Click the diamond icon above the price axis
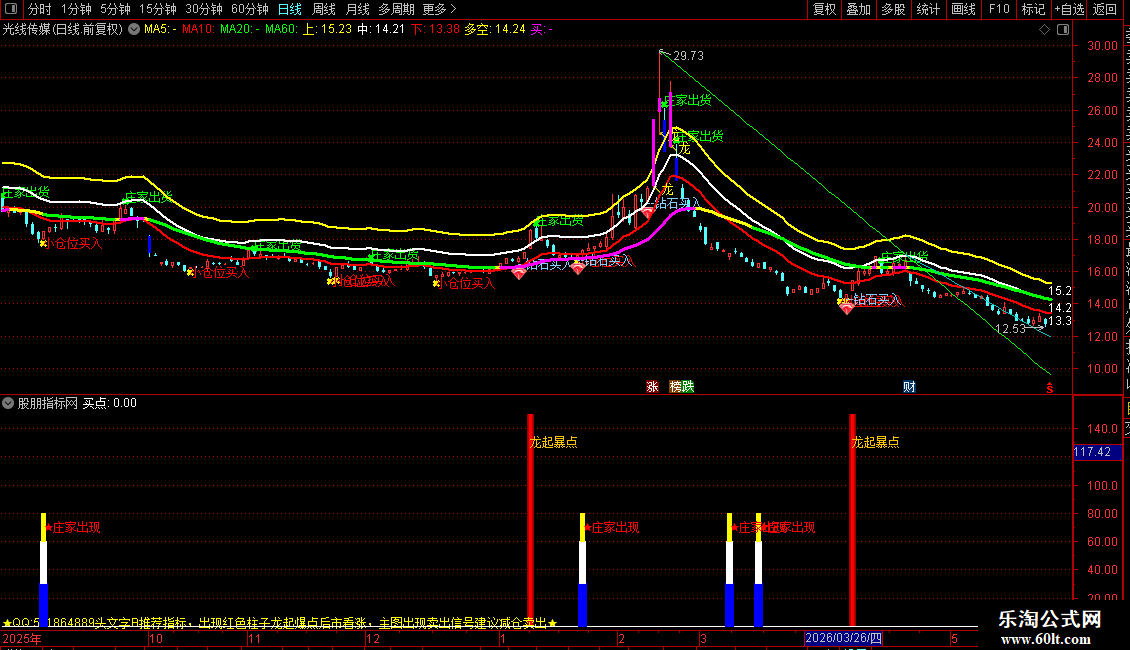 [1044, 30]
